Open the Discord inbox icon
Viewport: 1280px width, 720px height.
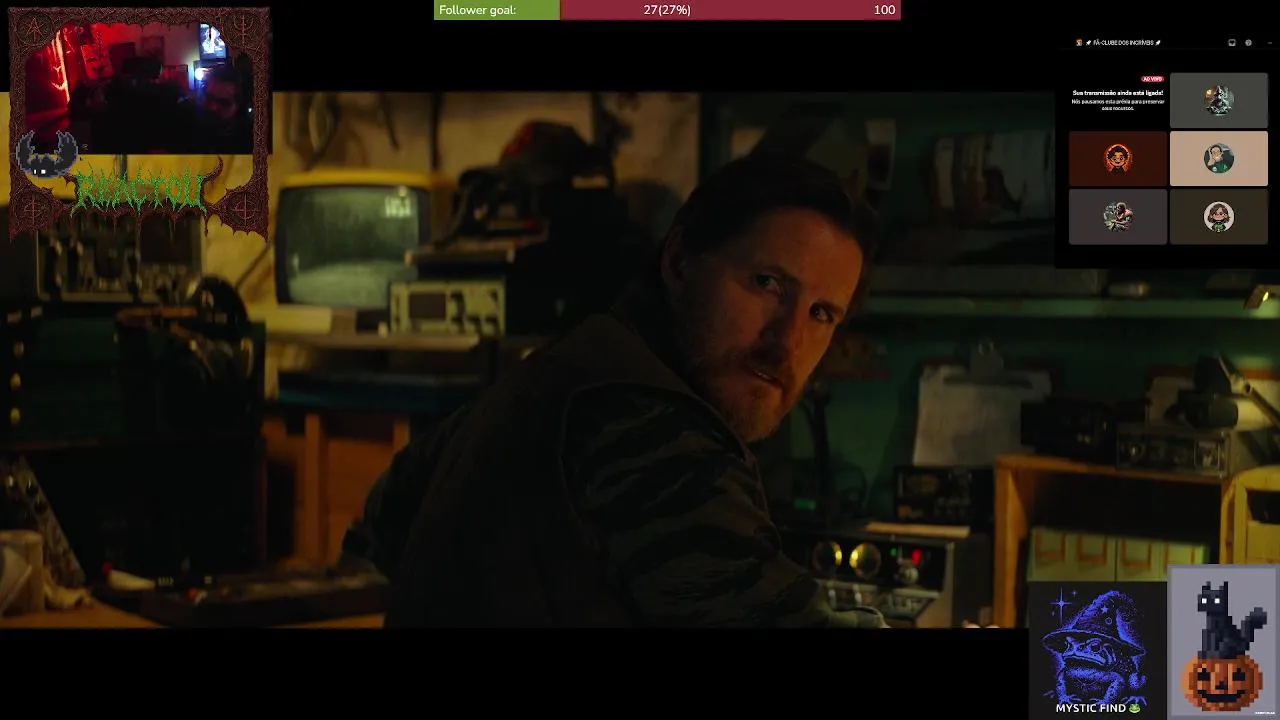tap(1232, 43)
